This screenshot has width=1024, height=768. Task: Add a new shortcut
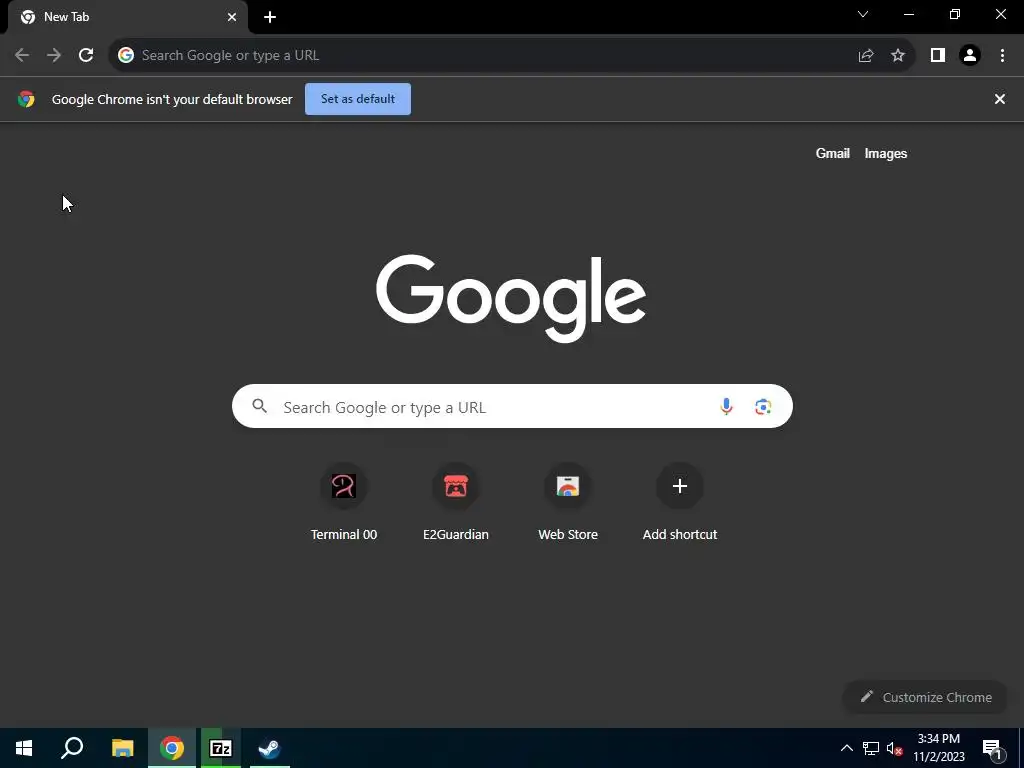click(680, 504)
